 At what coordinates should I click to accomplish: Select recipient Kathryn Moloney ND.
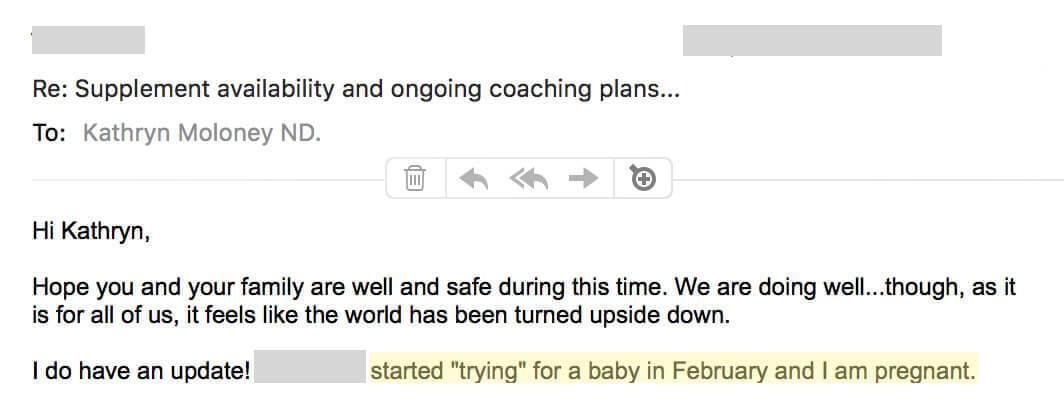[x=202, y=133]
